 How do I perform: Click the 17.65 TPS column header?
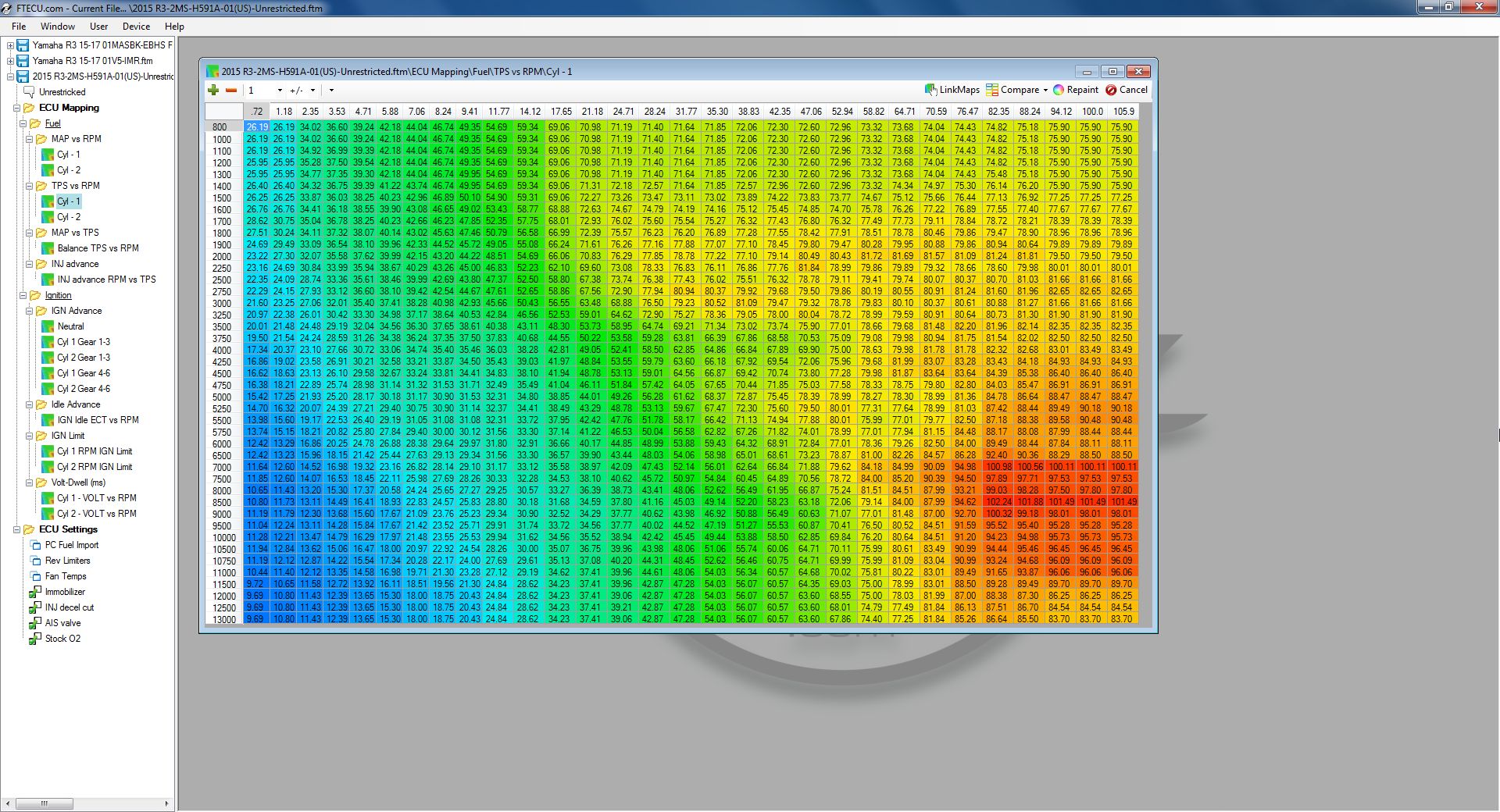(561, 112)
